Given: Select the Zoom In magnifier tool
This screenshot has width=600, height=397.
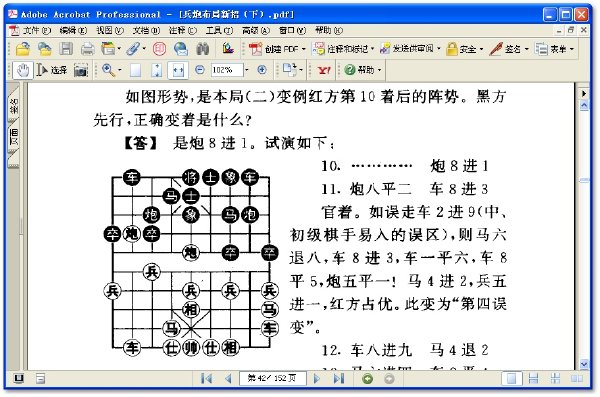Looking at the screenshot, I should [x=108, y=70].
